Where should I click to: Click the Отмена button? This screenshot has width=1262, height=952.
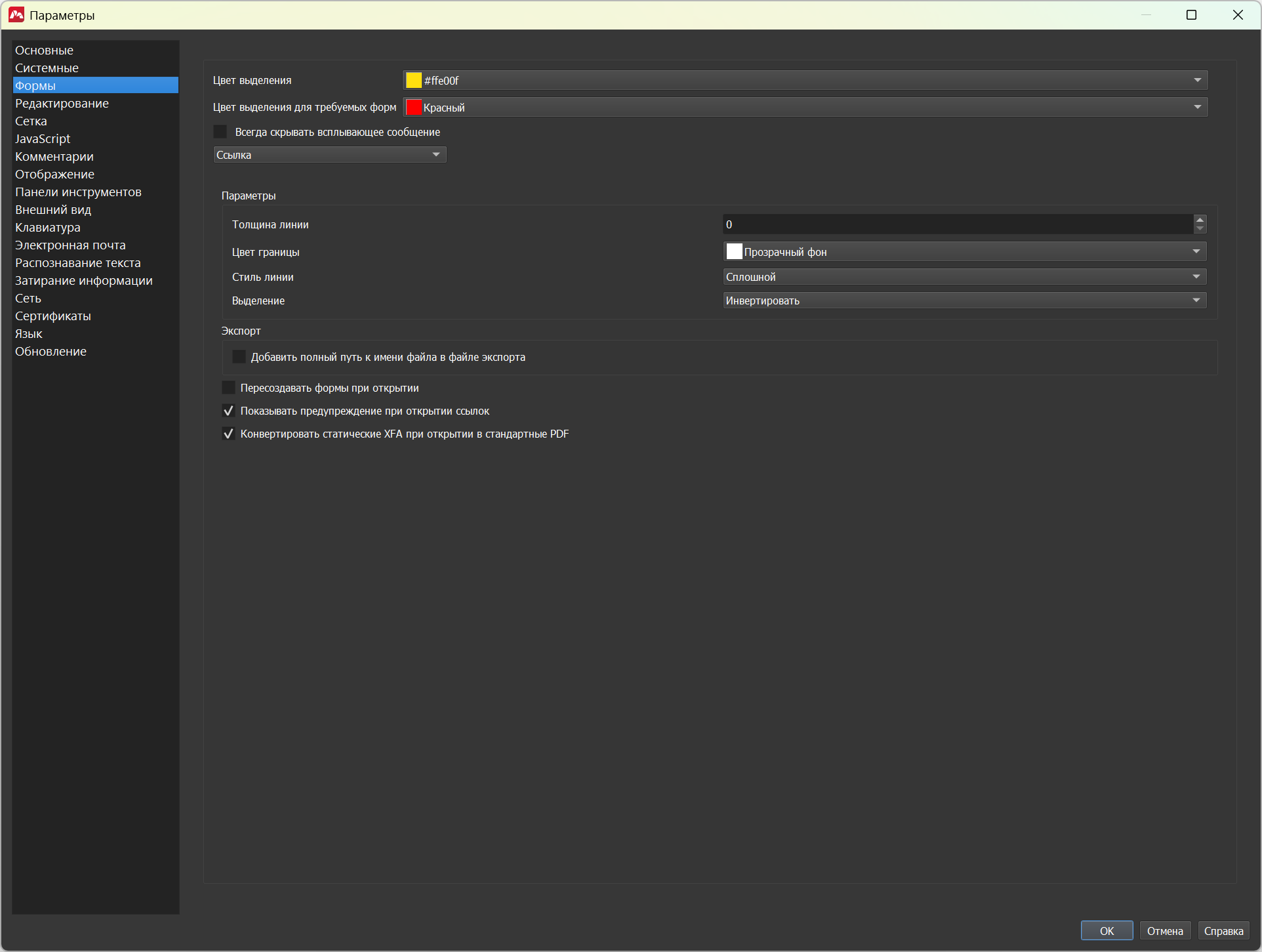(1164, 930)
